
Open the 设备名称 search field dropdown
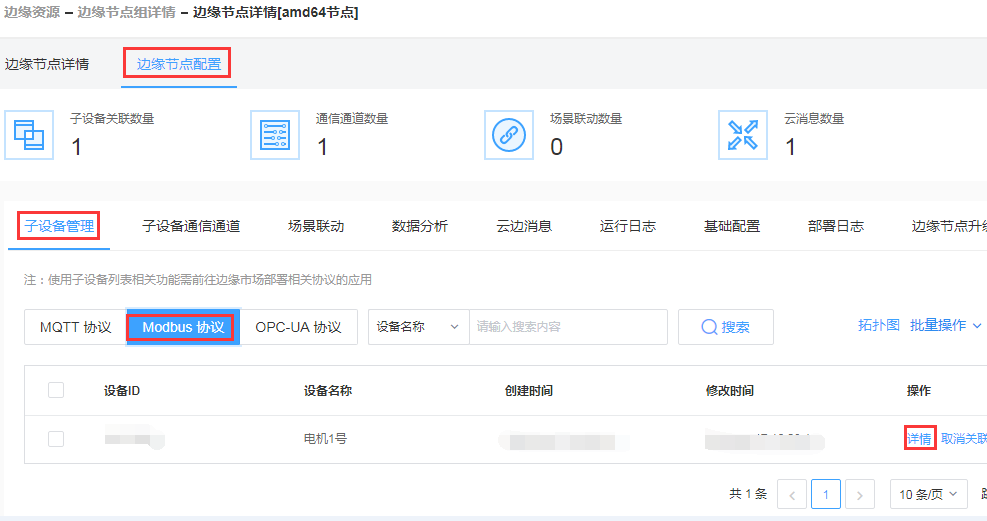(419, 327)
